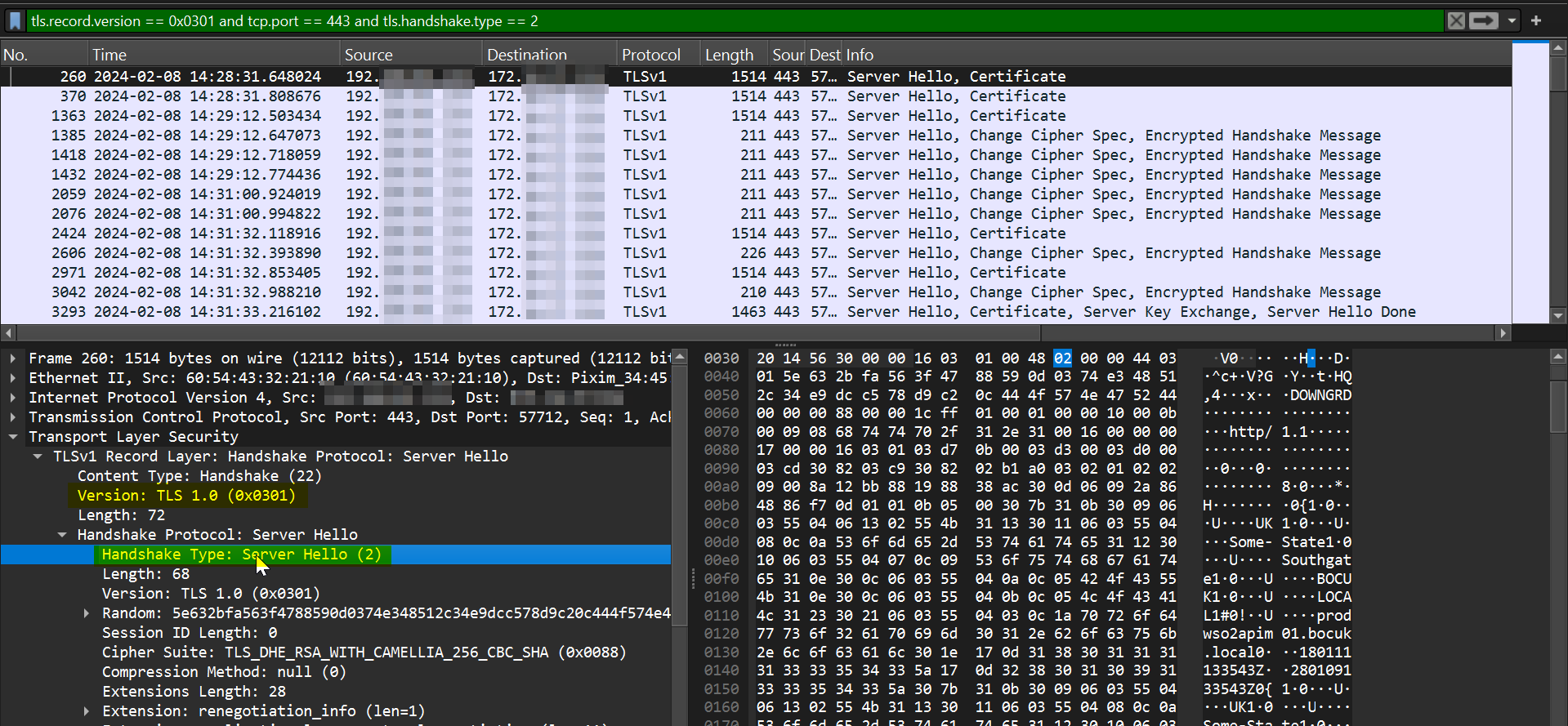The image size is (1568, 726).
Task: Apply the display filter with the arrow button
Action: point(1483,20)
